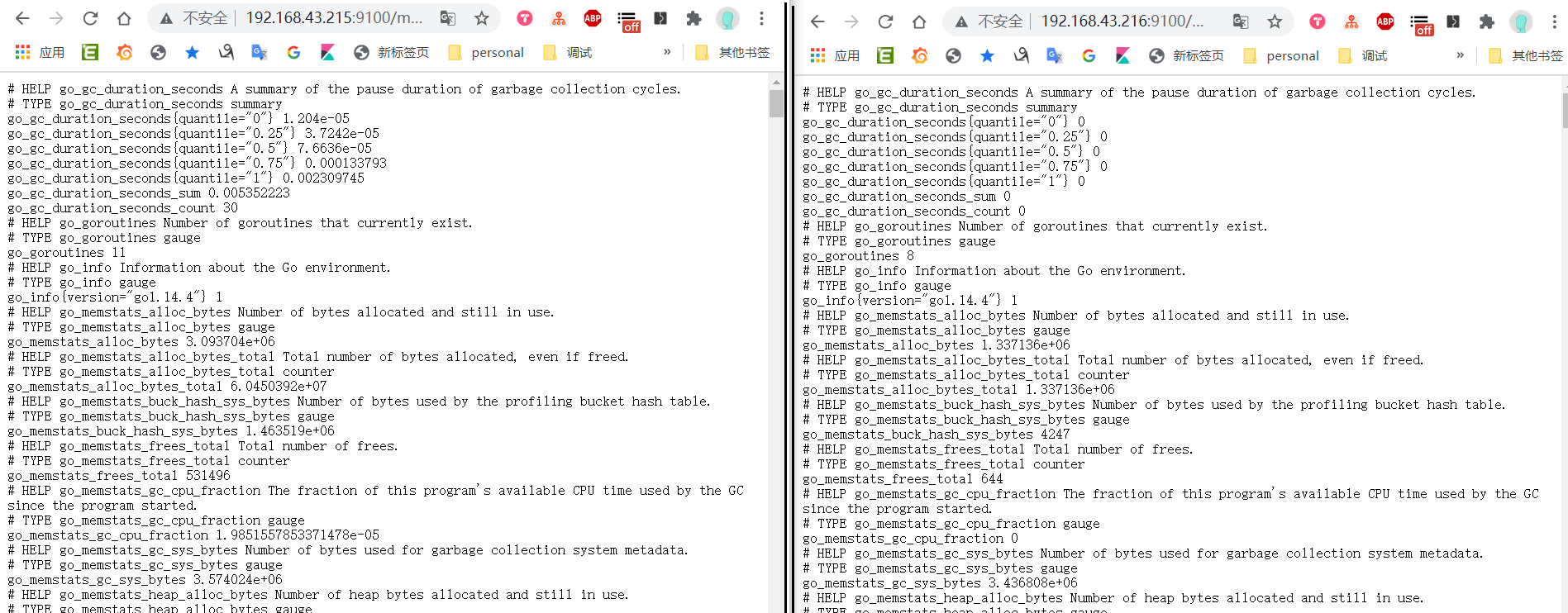Screen dimensions: 1568x613
Task: Click the scroll-up arrow in the left window scrollbar
Action: click(776, 82)
